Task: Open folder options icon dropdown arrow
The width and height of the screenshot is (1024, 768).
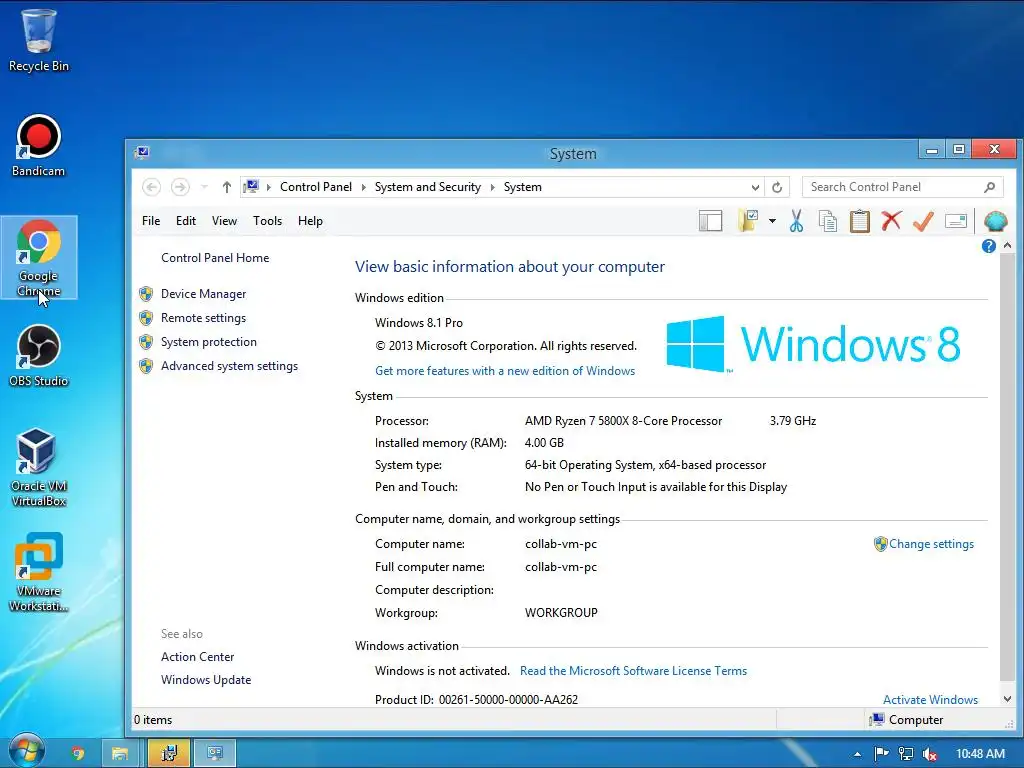Action: pos(773,221)
